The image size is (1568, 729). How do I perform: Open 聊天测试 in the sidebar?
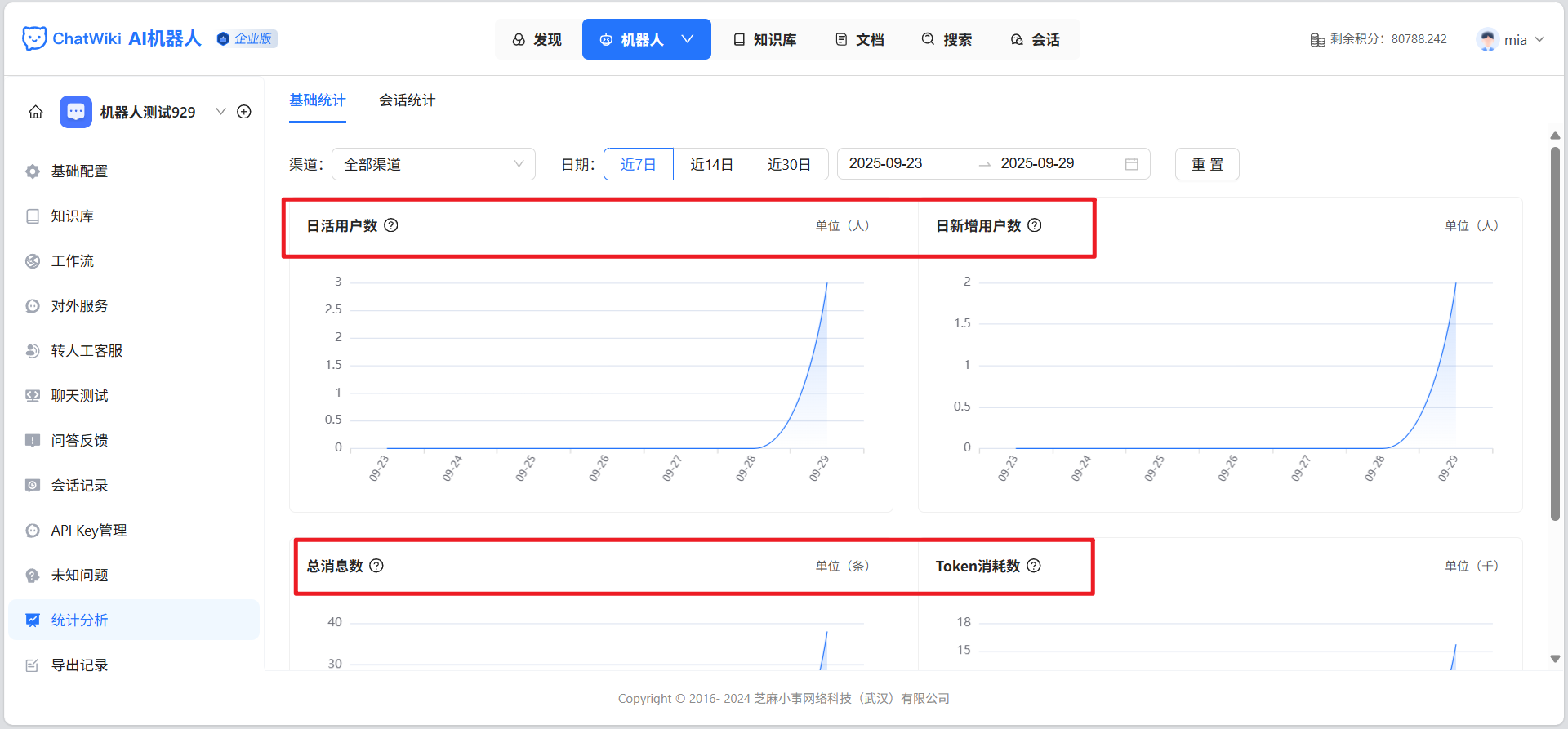[x=134, y=396]
